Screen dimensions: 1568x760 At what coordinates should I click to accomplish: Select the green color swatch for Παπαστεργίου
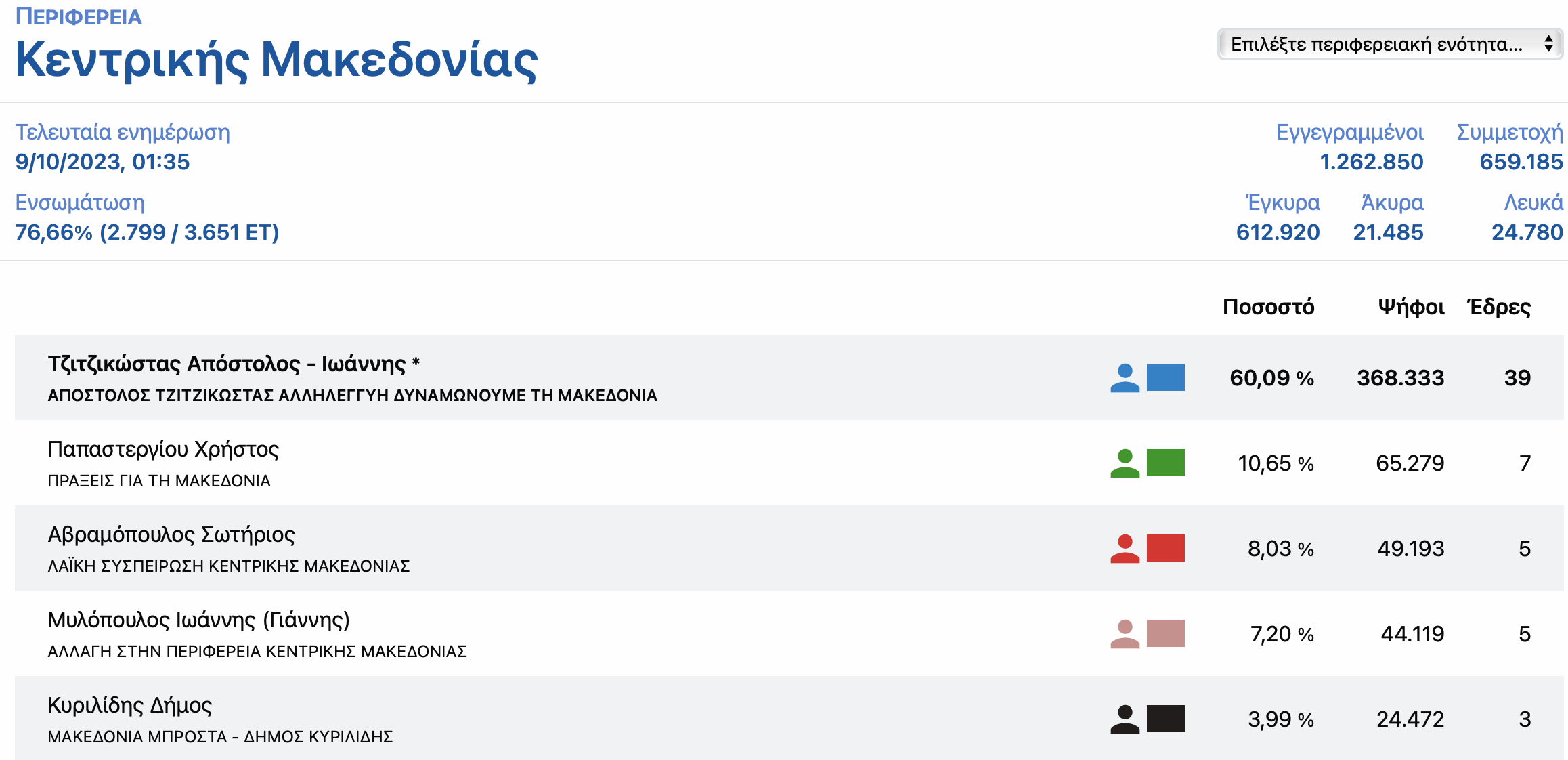[1166, 463]
